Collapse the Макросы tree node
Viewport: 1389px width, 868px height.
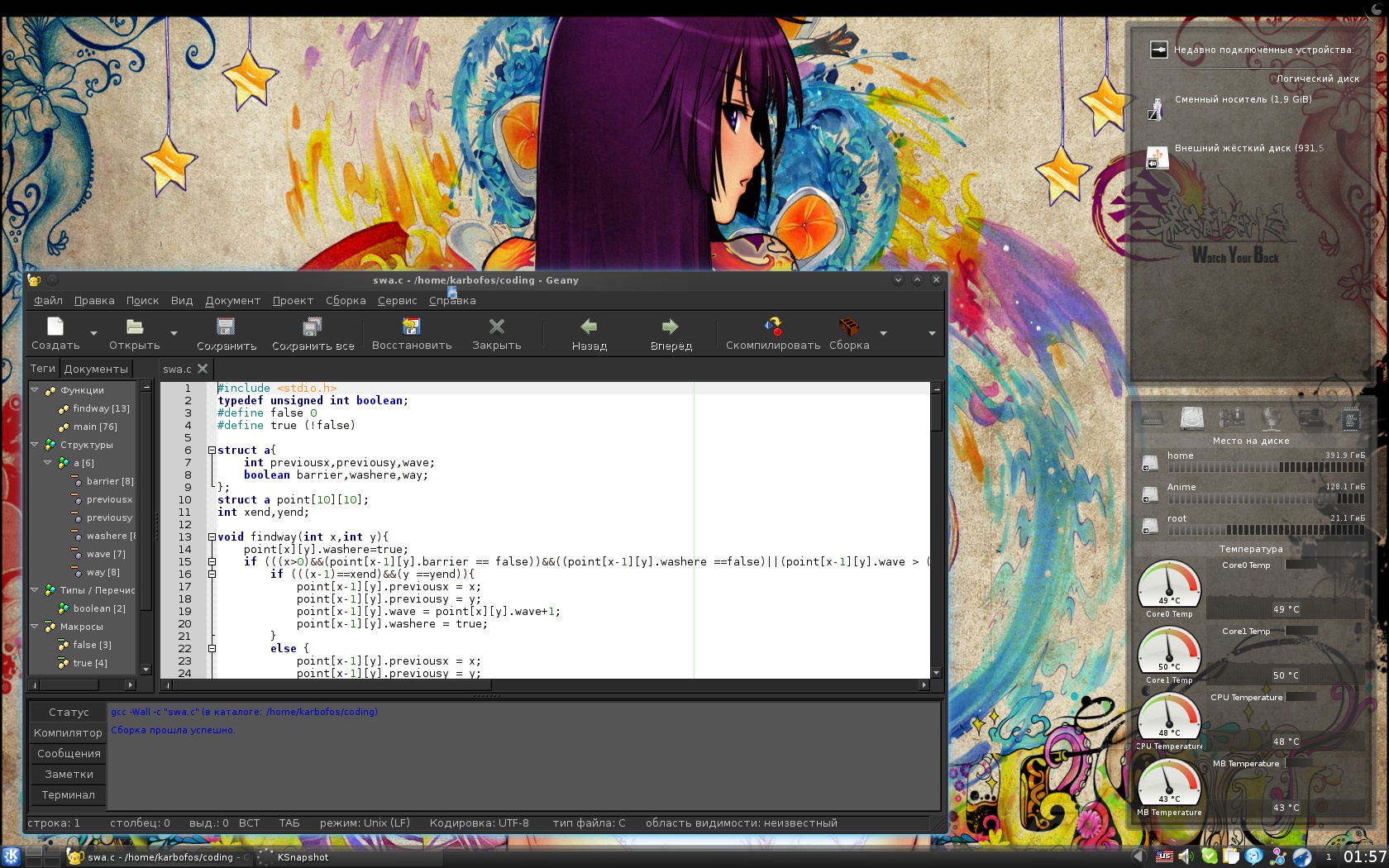point(35,627)
